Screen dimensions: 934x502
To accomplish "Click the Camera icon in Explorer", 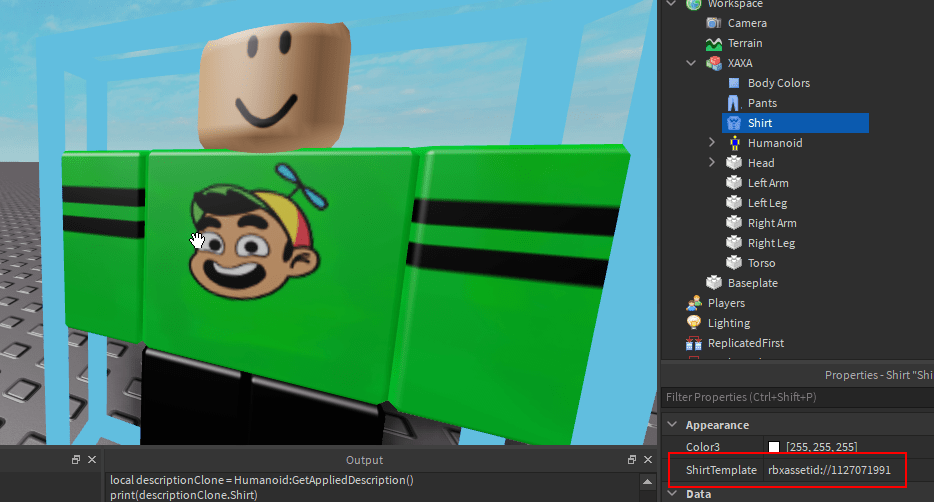I will [x=714, y=23].
